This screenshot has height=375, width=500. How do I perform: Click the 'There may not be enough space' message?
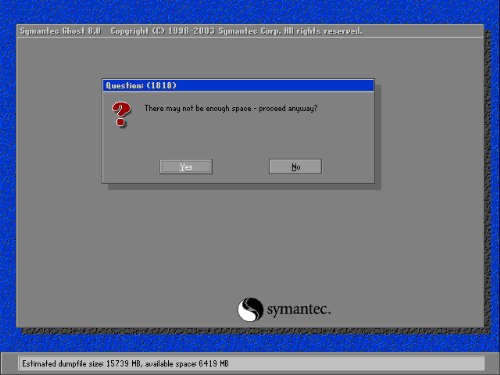click(198, 108)
